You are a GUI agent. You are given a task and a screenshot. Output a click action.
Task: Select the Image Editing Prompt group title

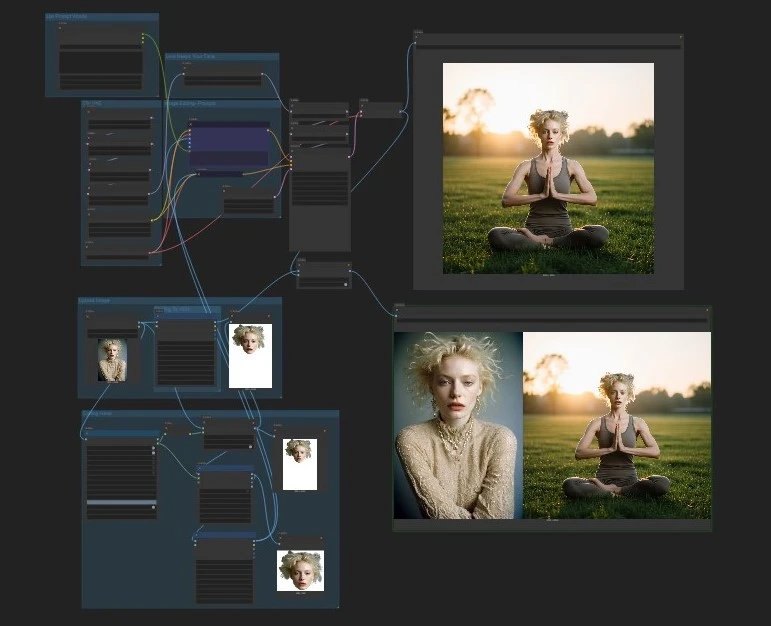click(192, 104)
